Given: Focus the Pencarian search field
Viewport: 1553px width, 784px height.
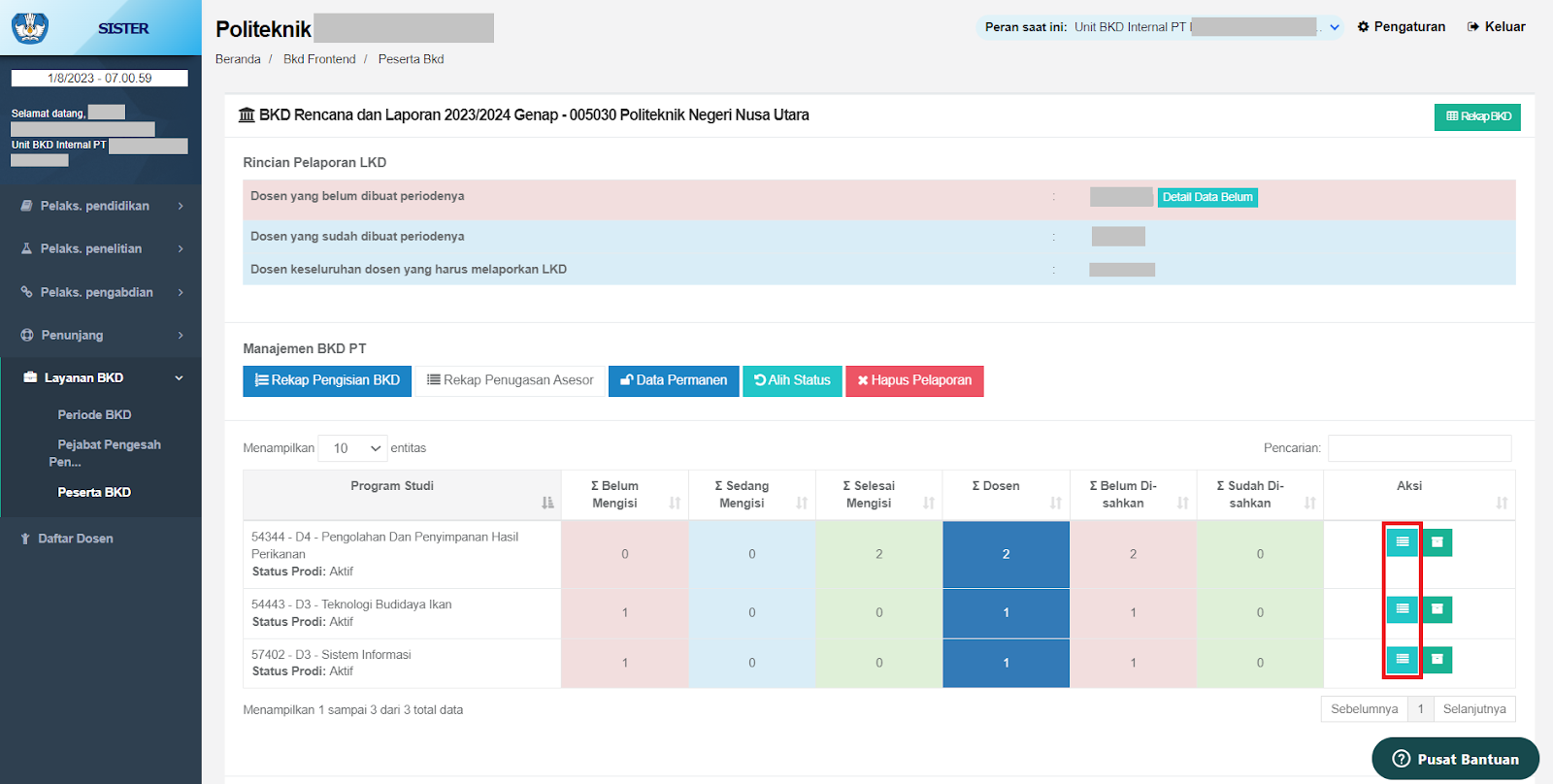Looking at the screenshot, I should pyautogui.click(x=1419, y=448).
